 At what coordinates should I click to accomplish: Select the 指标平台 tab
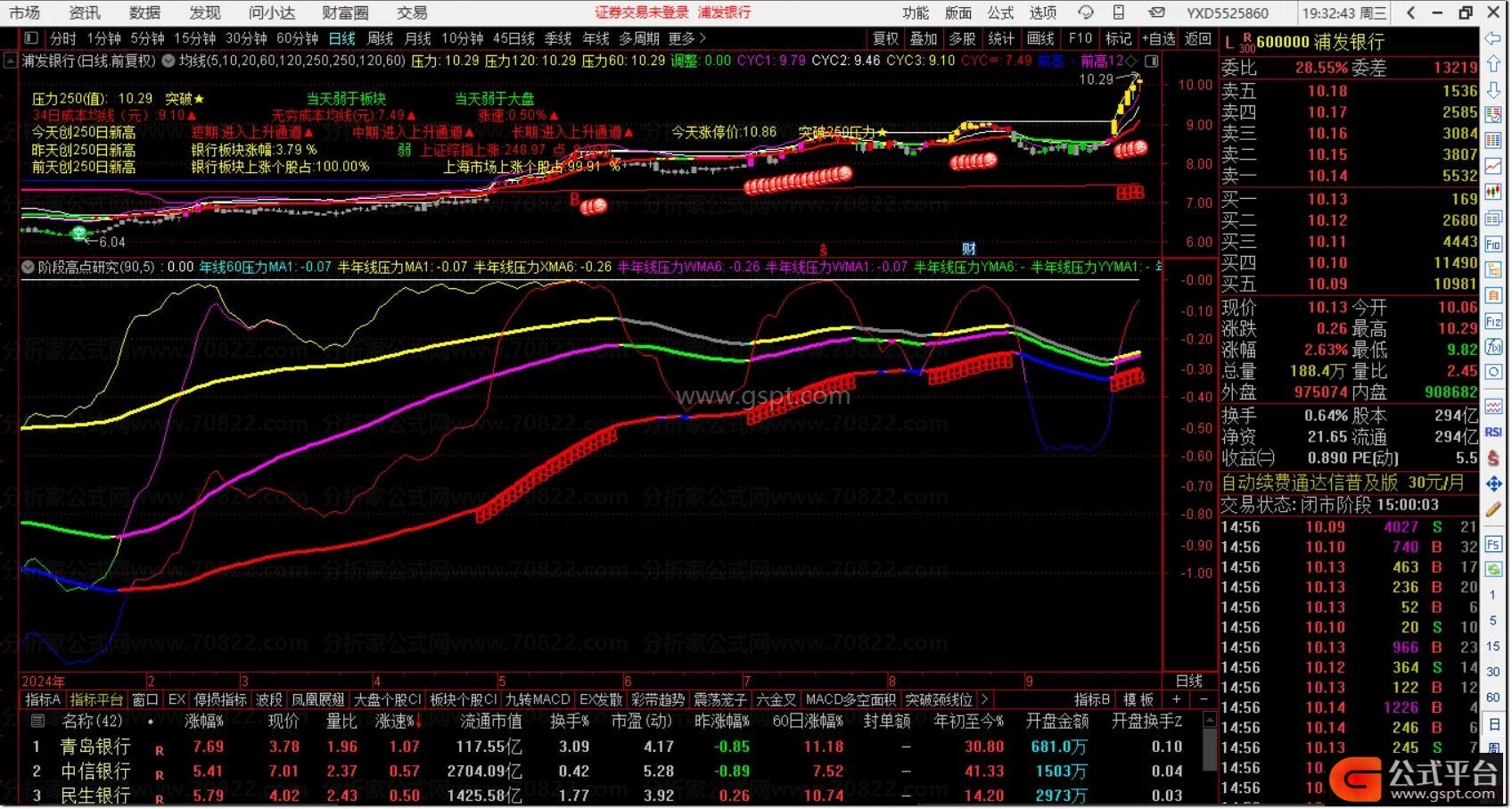point(96,699)
